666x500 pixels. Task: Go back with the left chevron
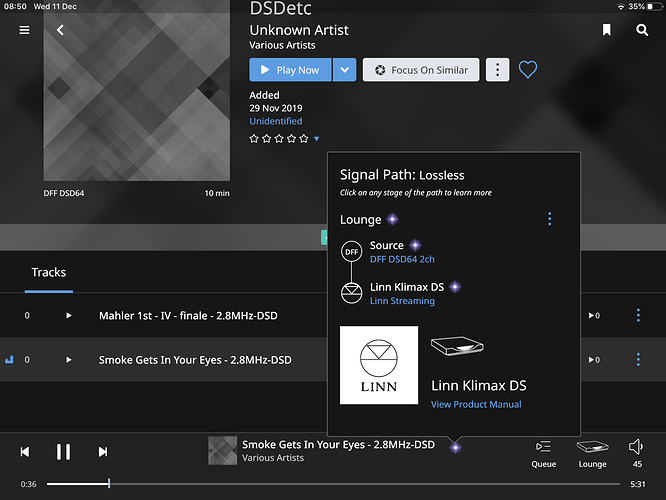coord(60,30)
